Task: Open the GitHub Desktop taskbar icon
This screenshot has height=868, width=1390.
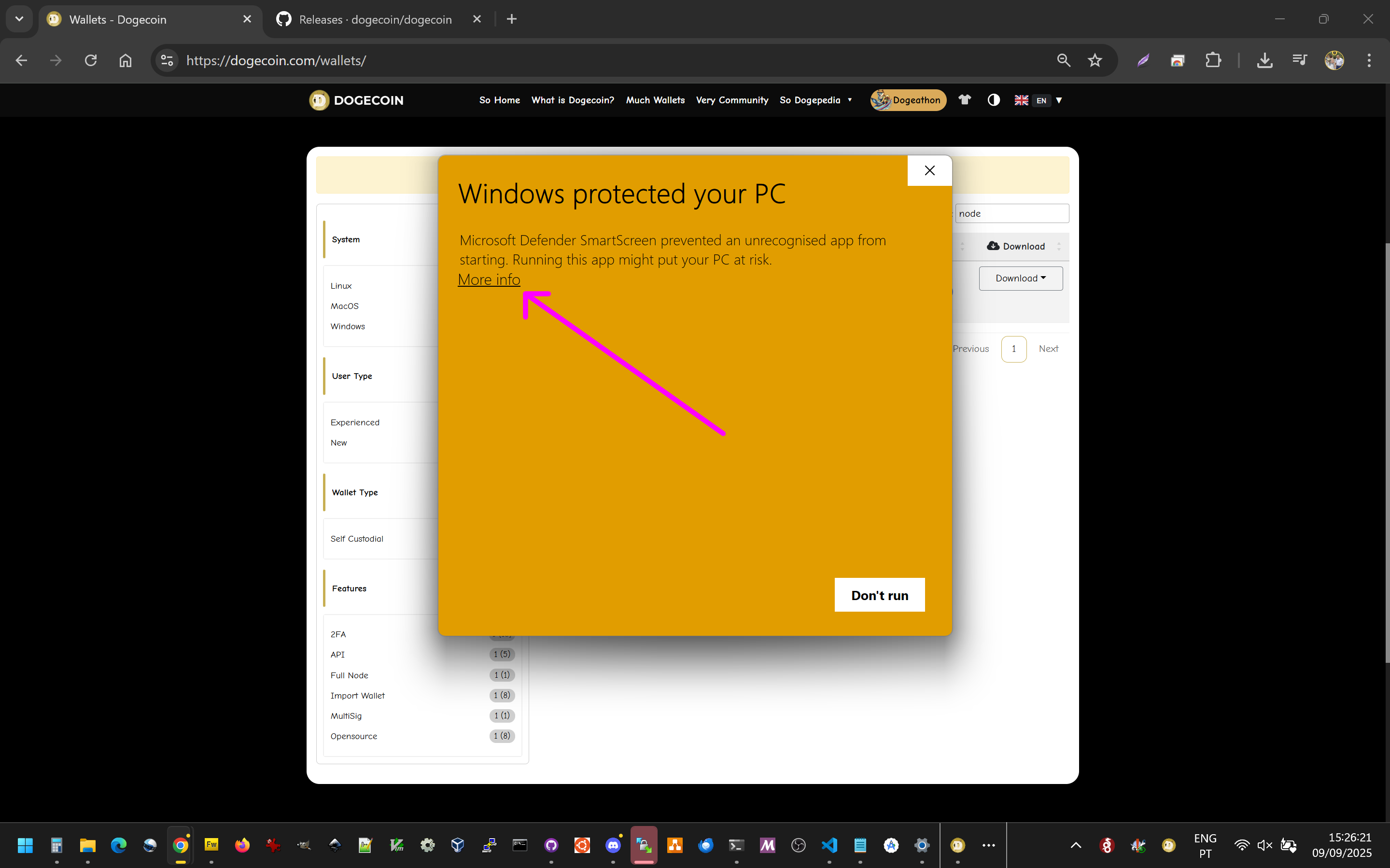Action: 551,845
